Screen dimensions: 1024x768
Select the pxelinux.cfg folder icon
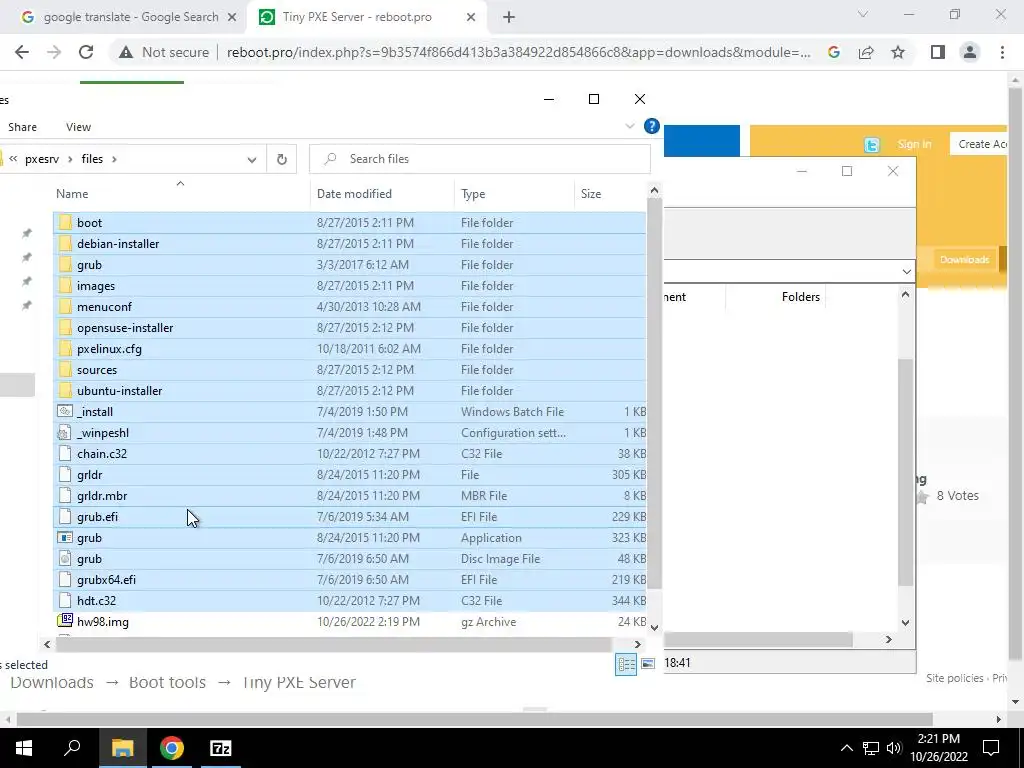65,349
